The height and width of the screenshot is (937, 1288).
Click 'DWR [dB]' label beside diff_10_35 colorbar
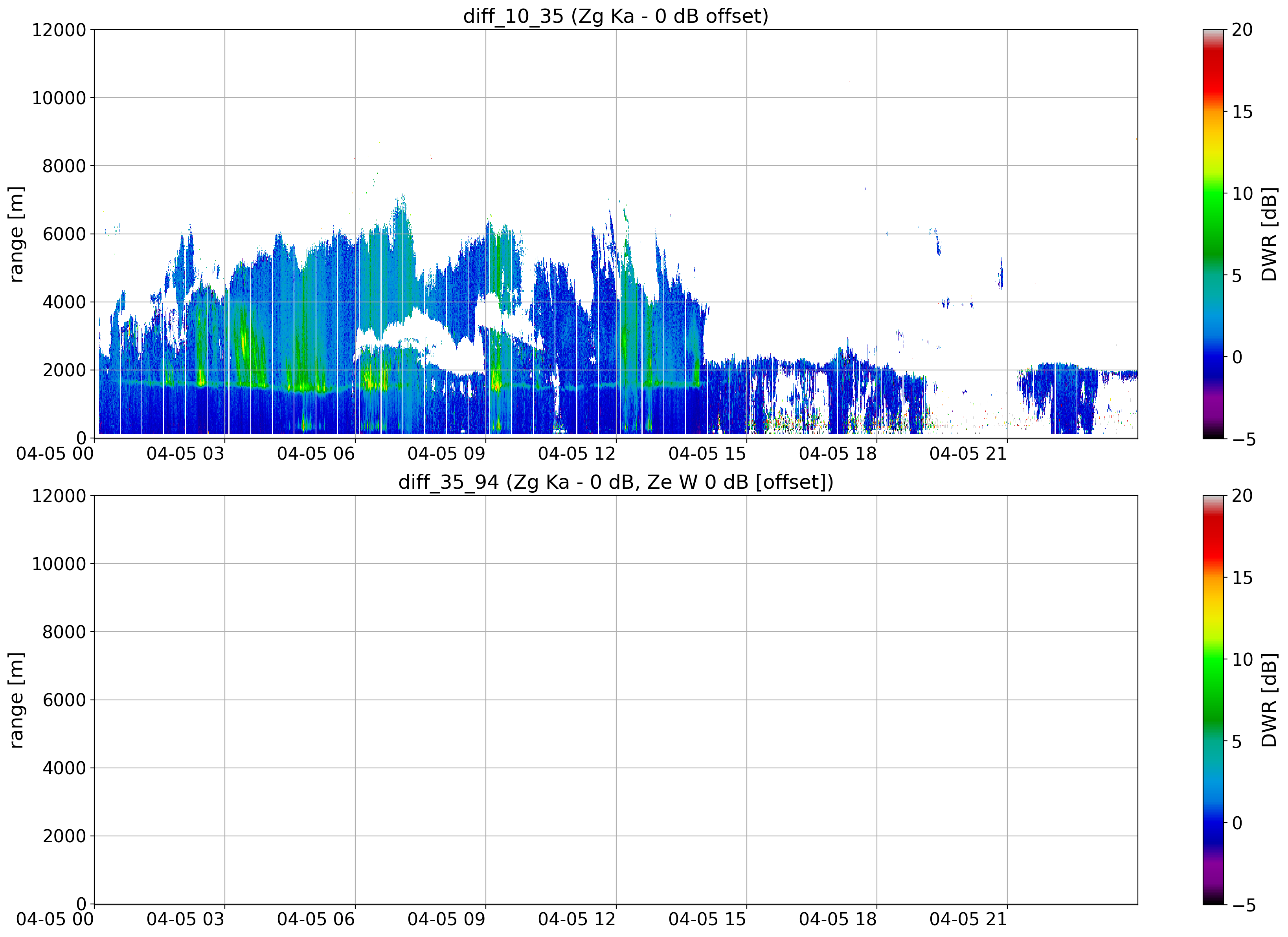click(1269, 234)
